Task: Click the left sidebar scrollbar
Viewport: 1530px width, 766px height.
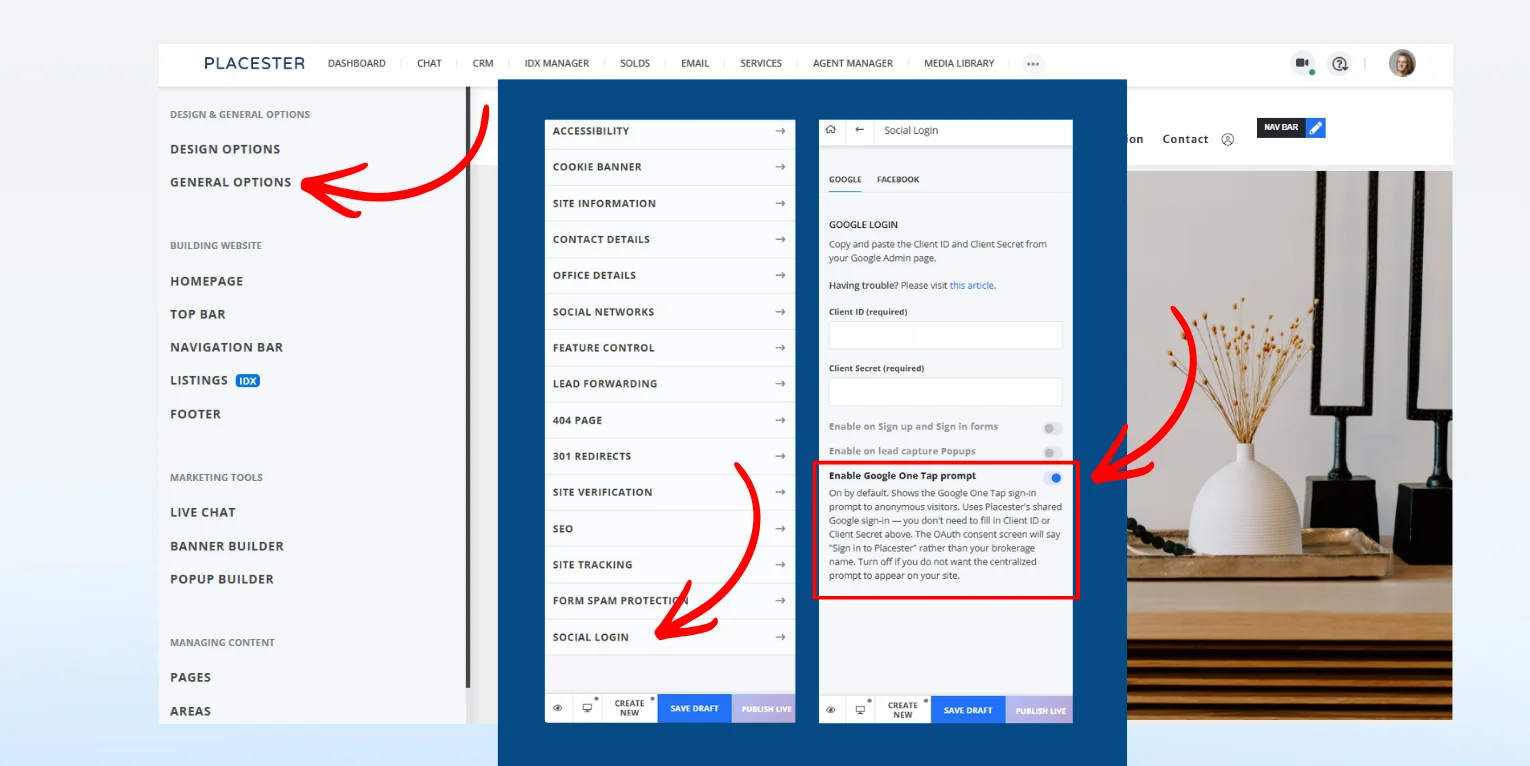Action: (x=468, y=388)
